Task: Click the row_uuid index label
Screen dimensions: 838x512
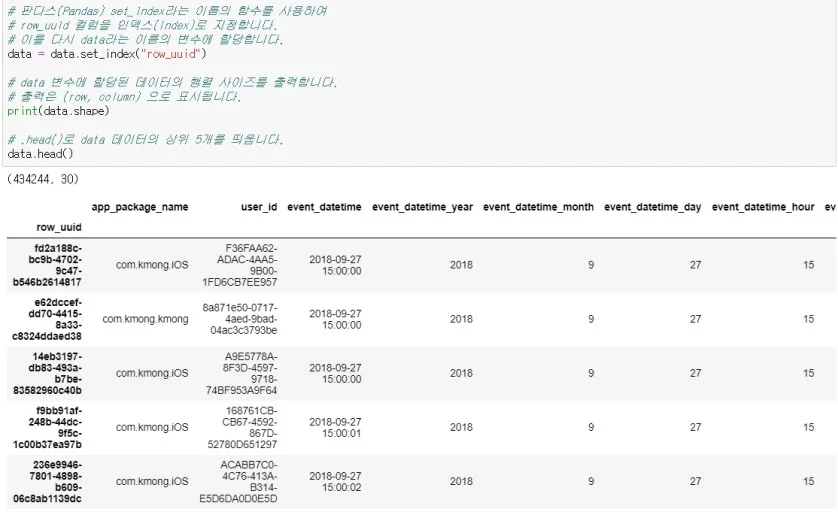Action: point(59,227)
